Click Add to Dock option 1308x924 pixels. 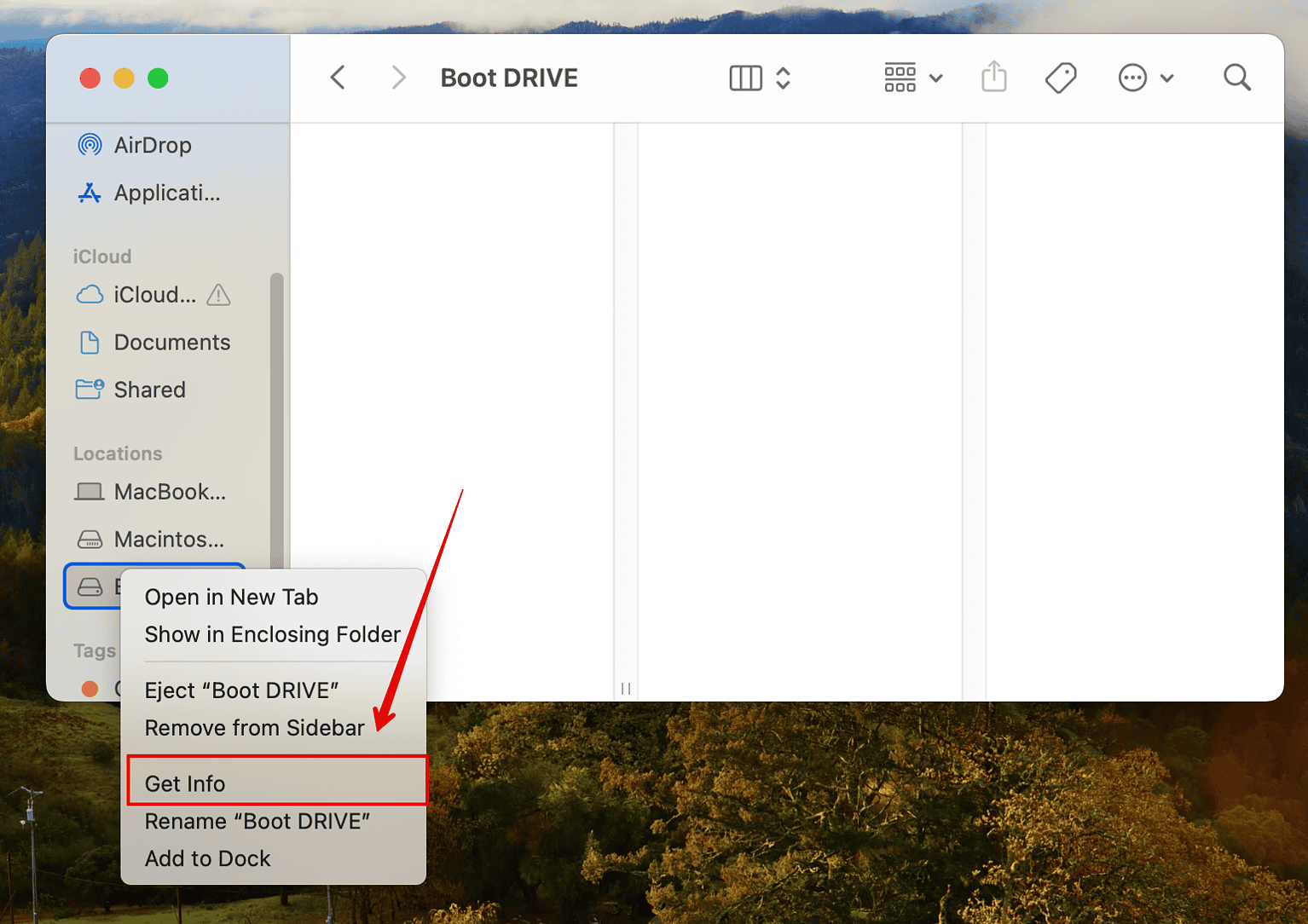pyautogui.click(x=207, y=858)
